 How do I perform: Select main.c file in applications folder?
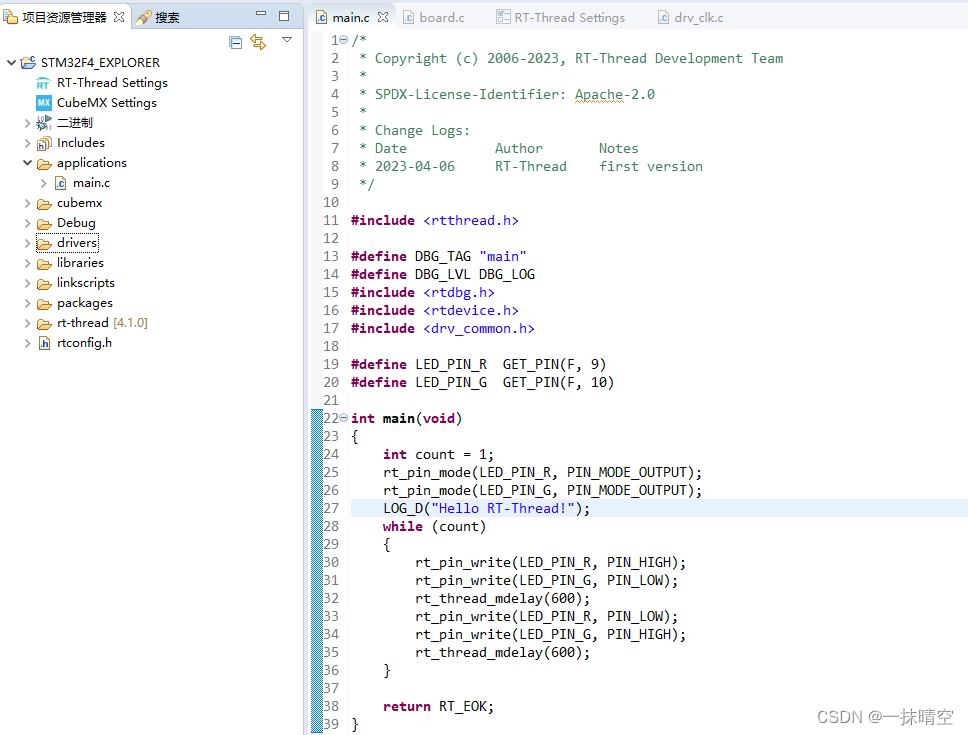pyautogui.click(x=91, y=183)
